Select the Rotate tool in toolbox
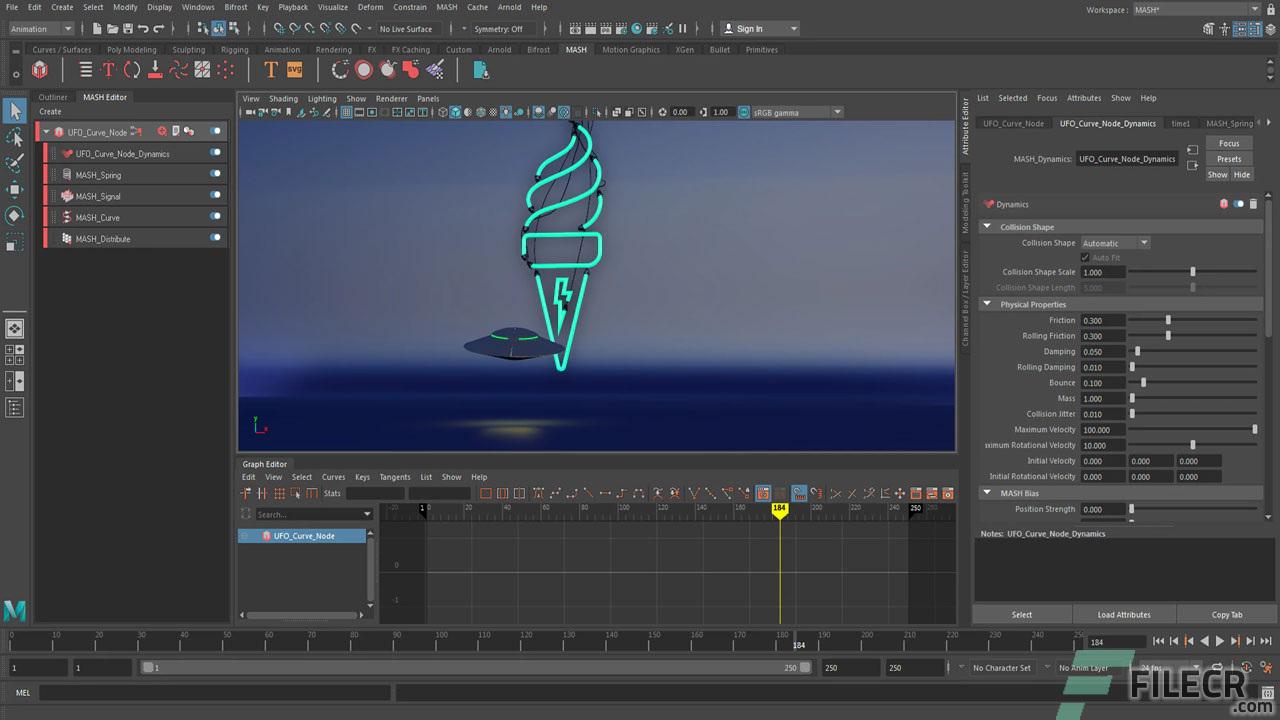Screen dimensions: 1280x720 (x=15, y=215)
